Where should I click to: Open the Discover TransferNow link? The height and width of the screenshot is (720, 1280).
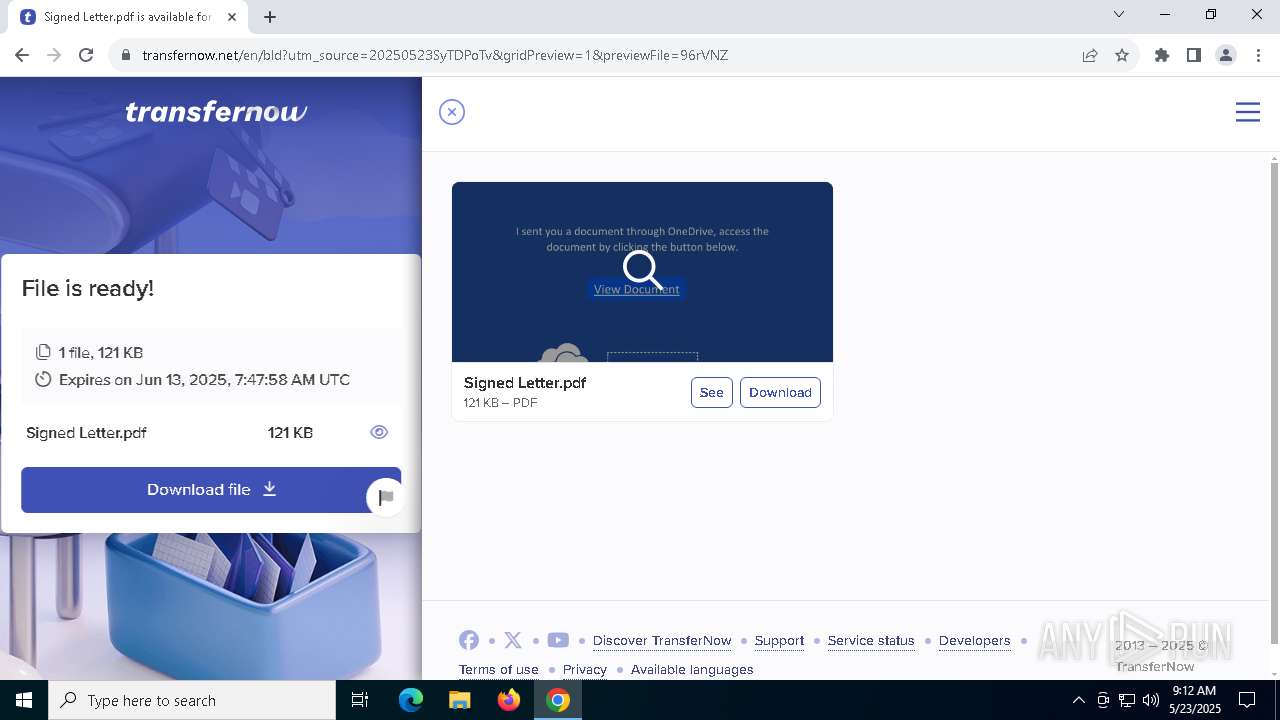click(x=662, y=640)
